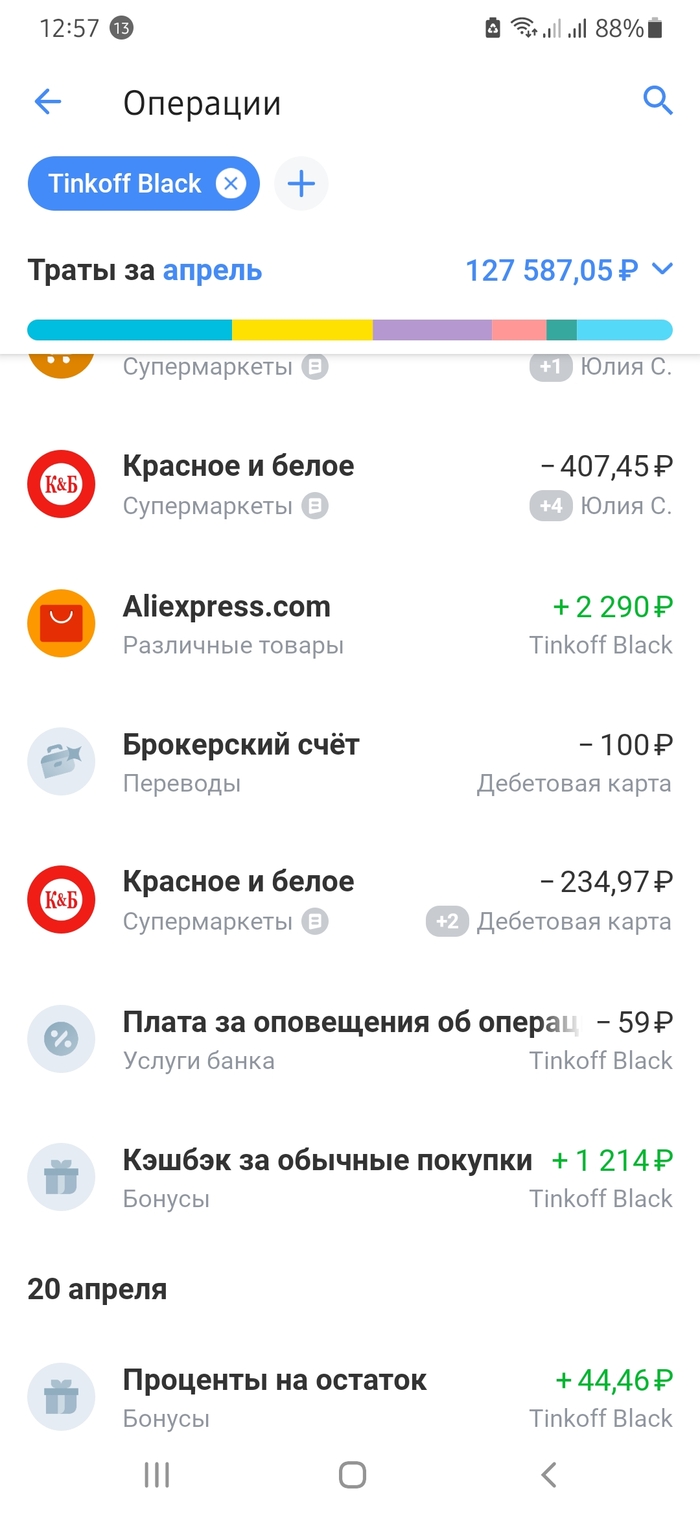This screenshot has height=1517, width=700.
Task: Open the Красное и белое 234,97 ₽ operation
Action: (x=350, y=900)
